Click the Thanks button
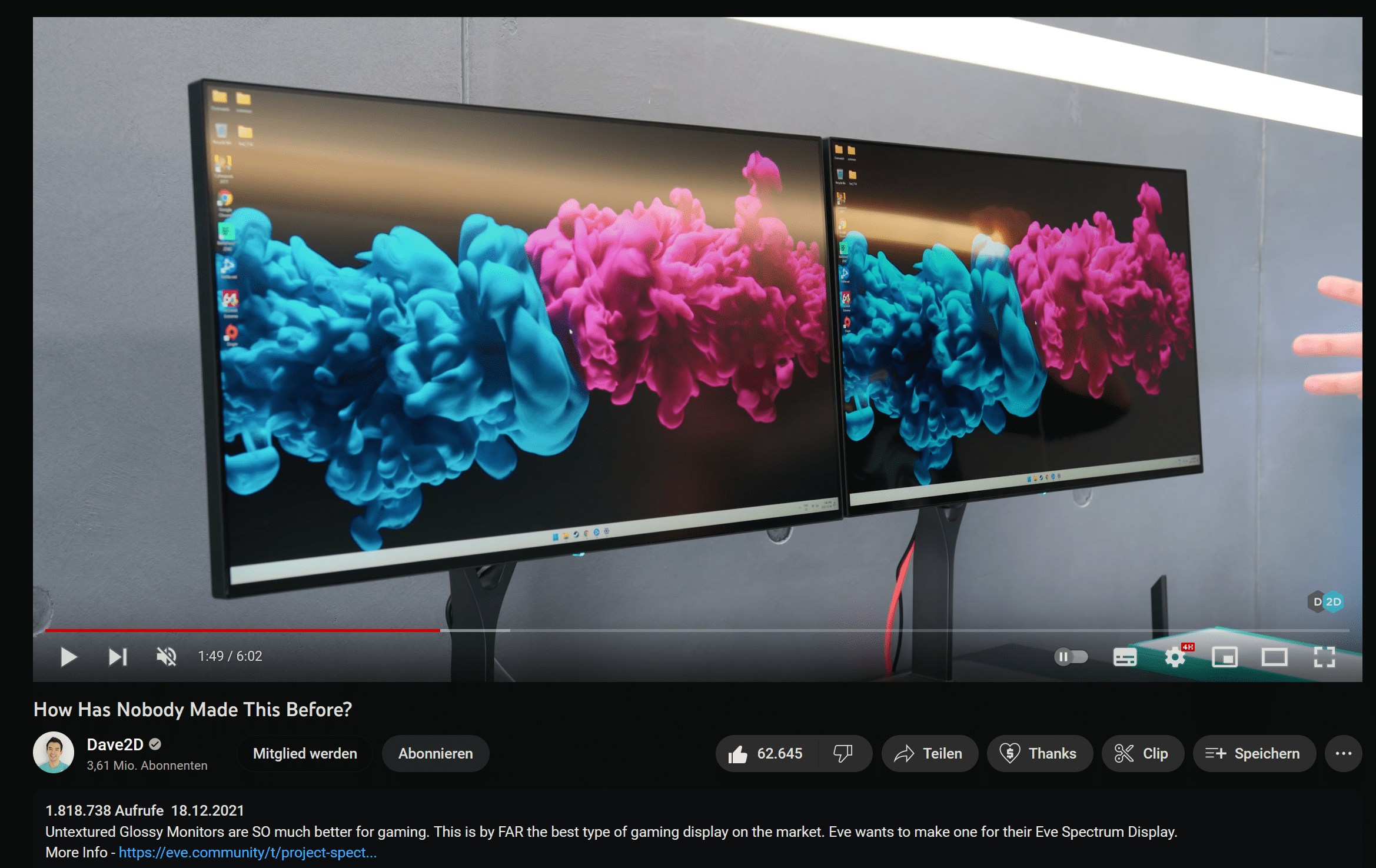The width and height of the screenshot is (1376, 868). (1039, 753)
